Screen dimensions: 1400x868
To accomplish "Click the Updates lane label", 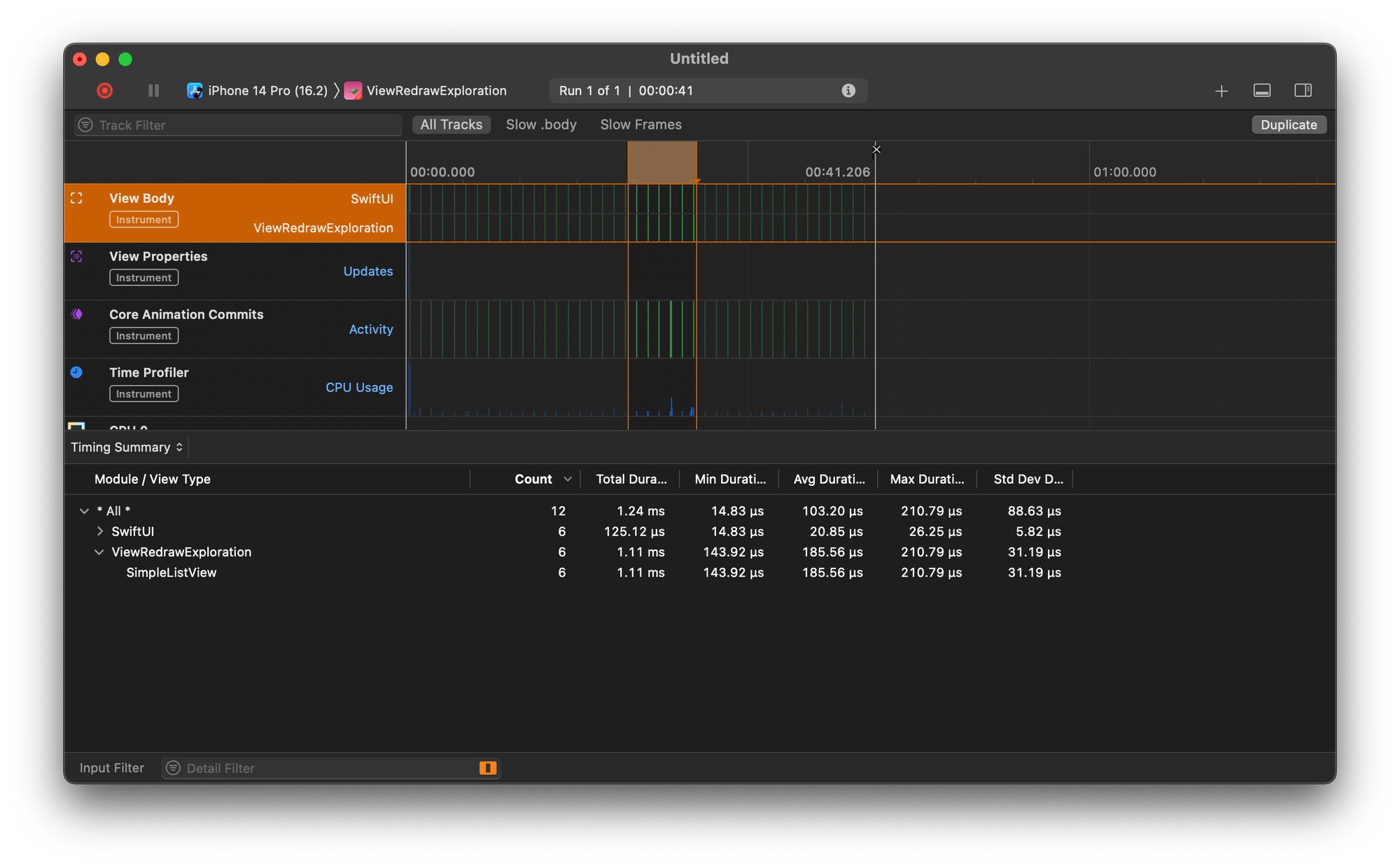I will coord(367,271).
